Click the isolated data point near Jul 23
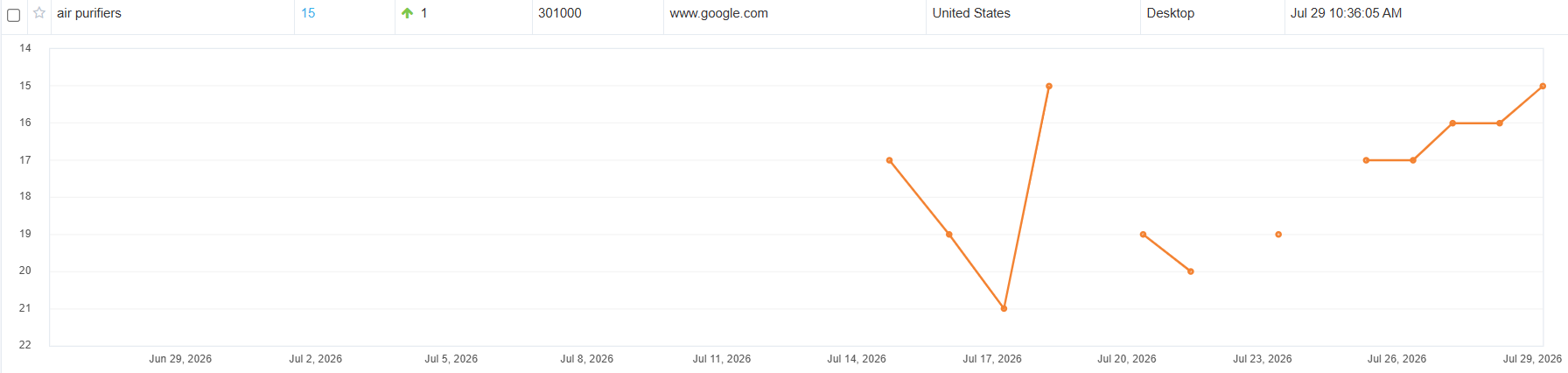 (x=1278, y=235)
